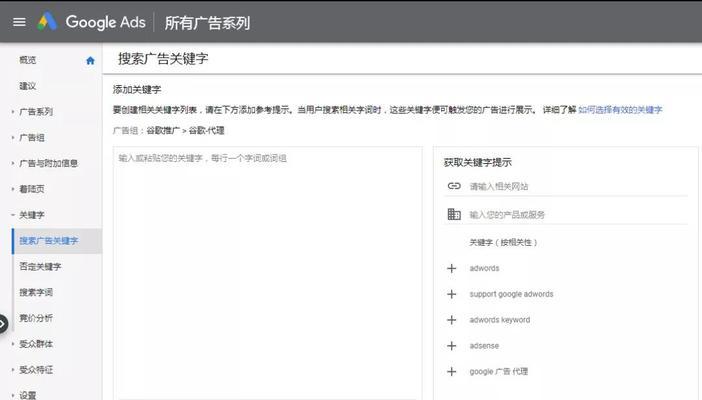Open 建议 in the sidebar
Viewport: 702px width, 400px height.
[28, 86]
